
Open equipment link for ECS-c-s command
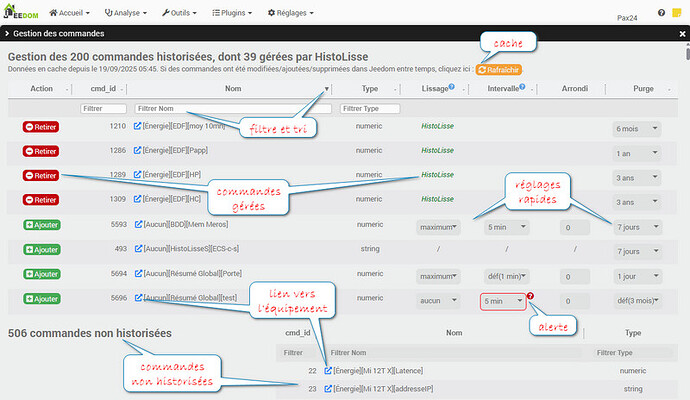tap(138, 249)
